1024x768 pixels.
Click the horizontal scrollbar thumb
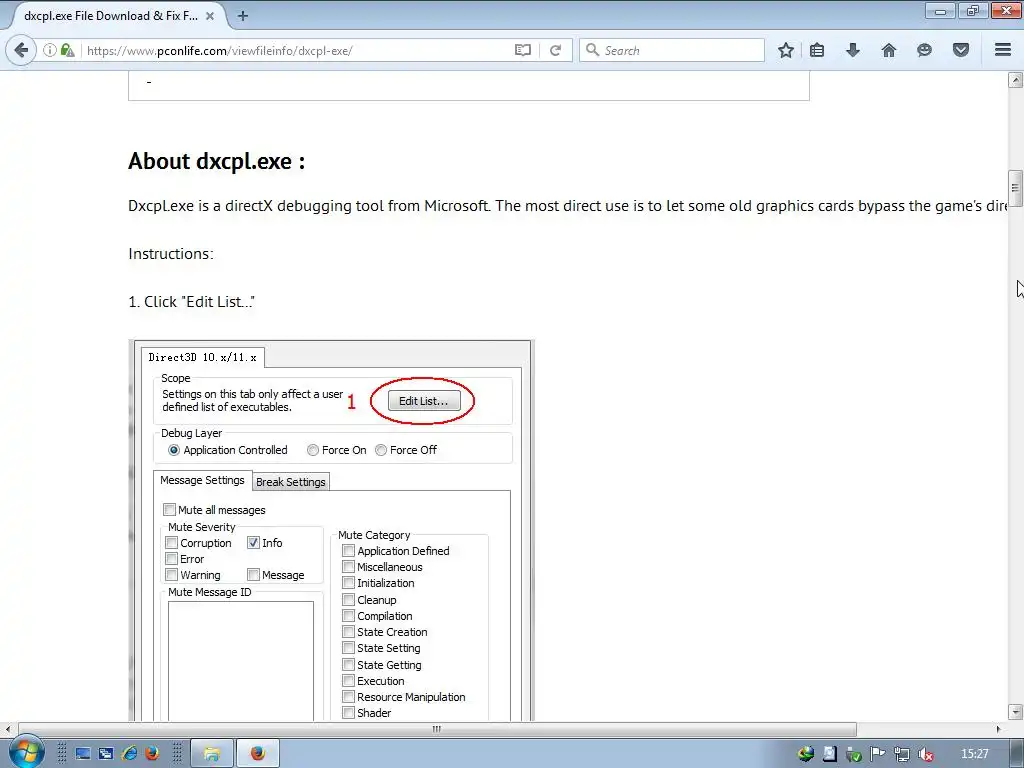tap(437, 729)
